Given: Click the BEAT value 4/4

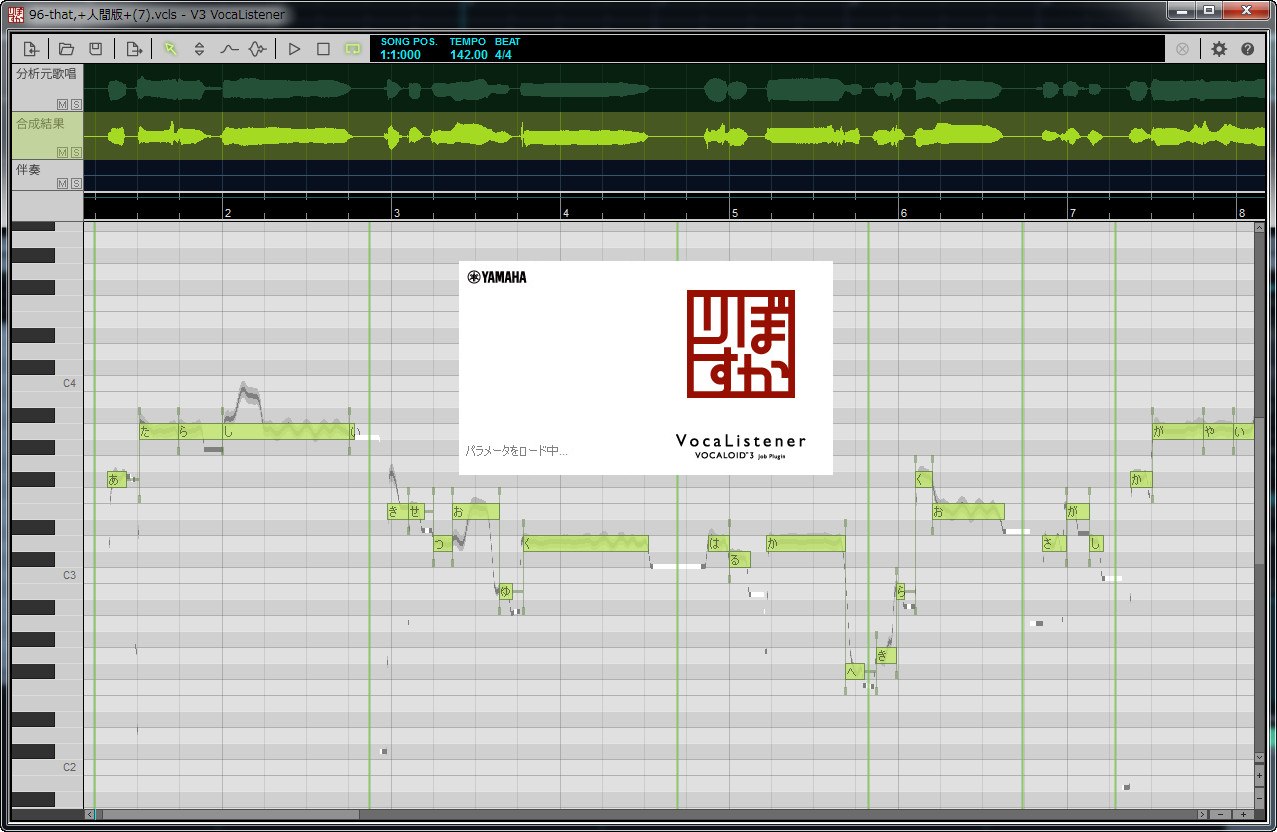Looking at the screenshot, I should pyautogui.click(x=503, y=55).
